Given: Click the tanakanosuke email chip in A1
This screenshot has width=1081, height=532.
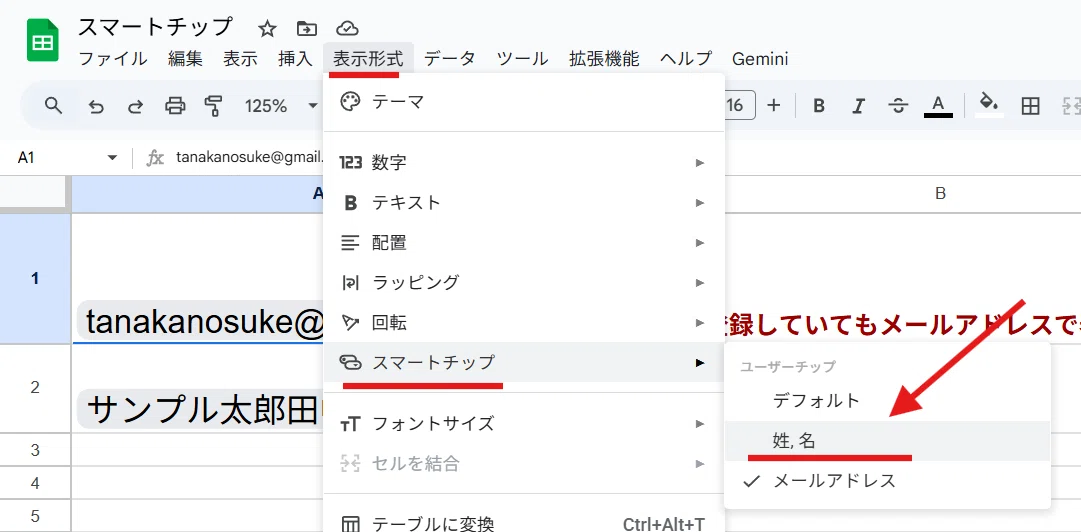Looking at the screenshot, I should [200, 322].
